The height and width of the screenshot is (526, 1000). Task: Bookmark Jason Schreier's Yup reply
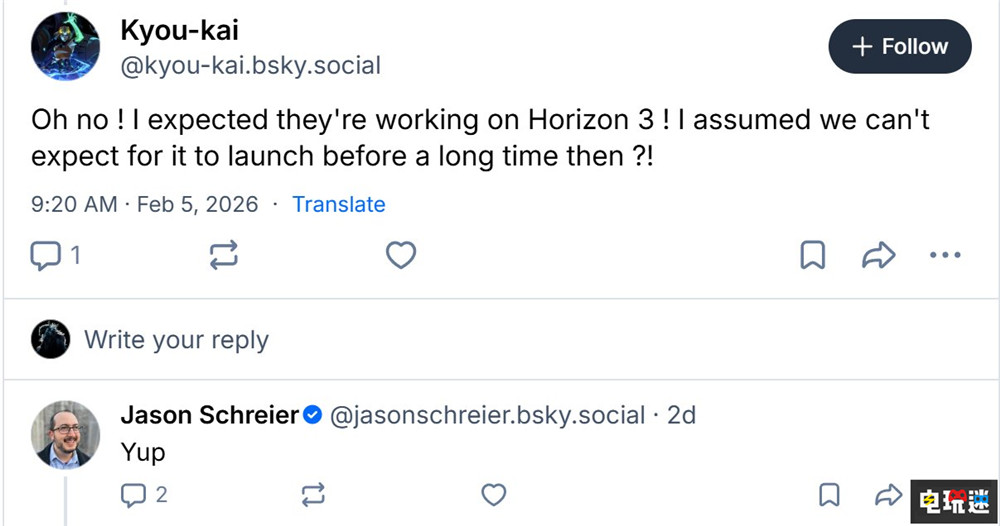tap(829, 494)
